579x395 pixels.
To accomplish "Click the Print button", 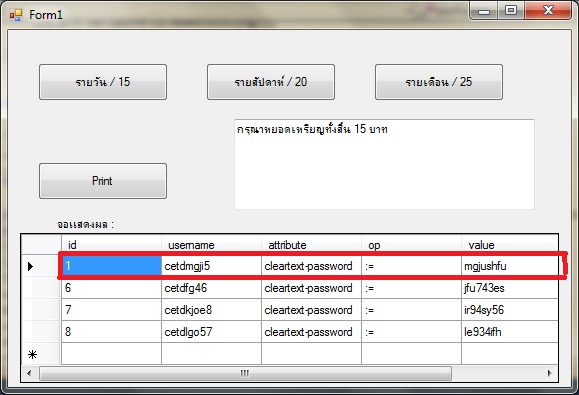I will [x=103, y=181].
